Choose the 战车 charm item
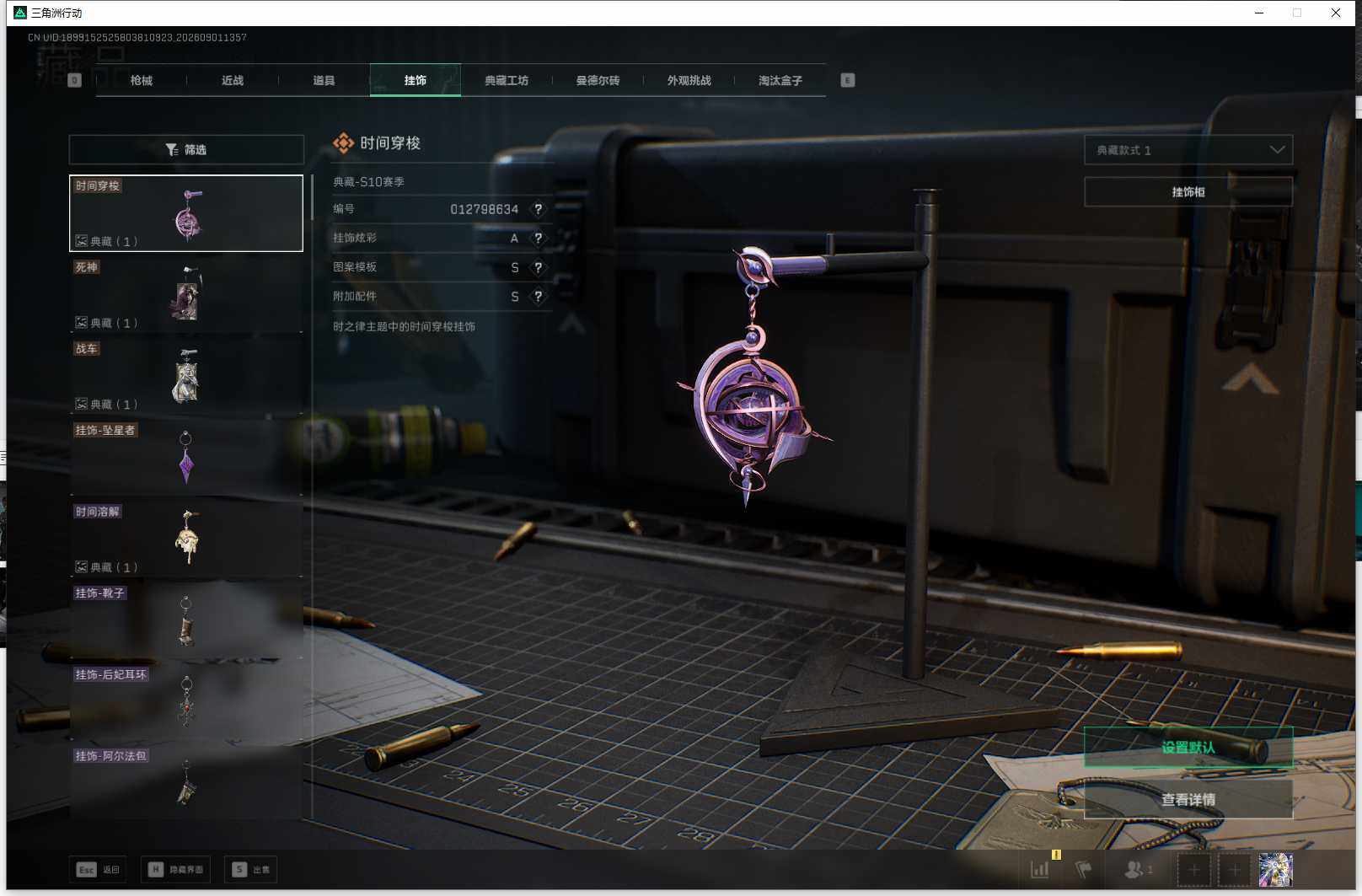1362x896 pixels. tap(186, 376)
